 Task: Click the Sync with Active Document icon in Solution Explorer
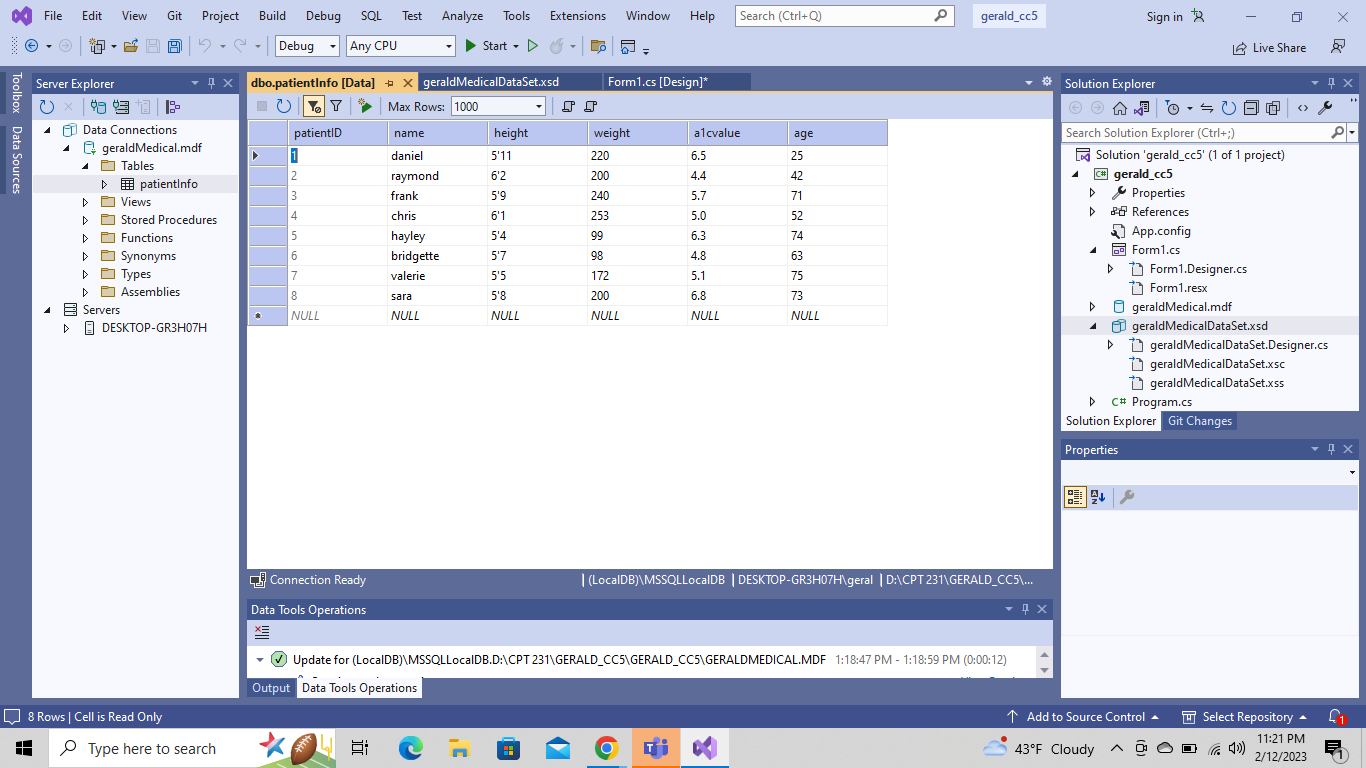[x=1207, y=107]
